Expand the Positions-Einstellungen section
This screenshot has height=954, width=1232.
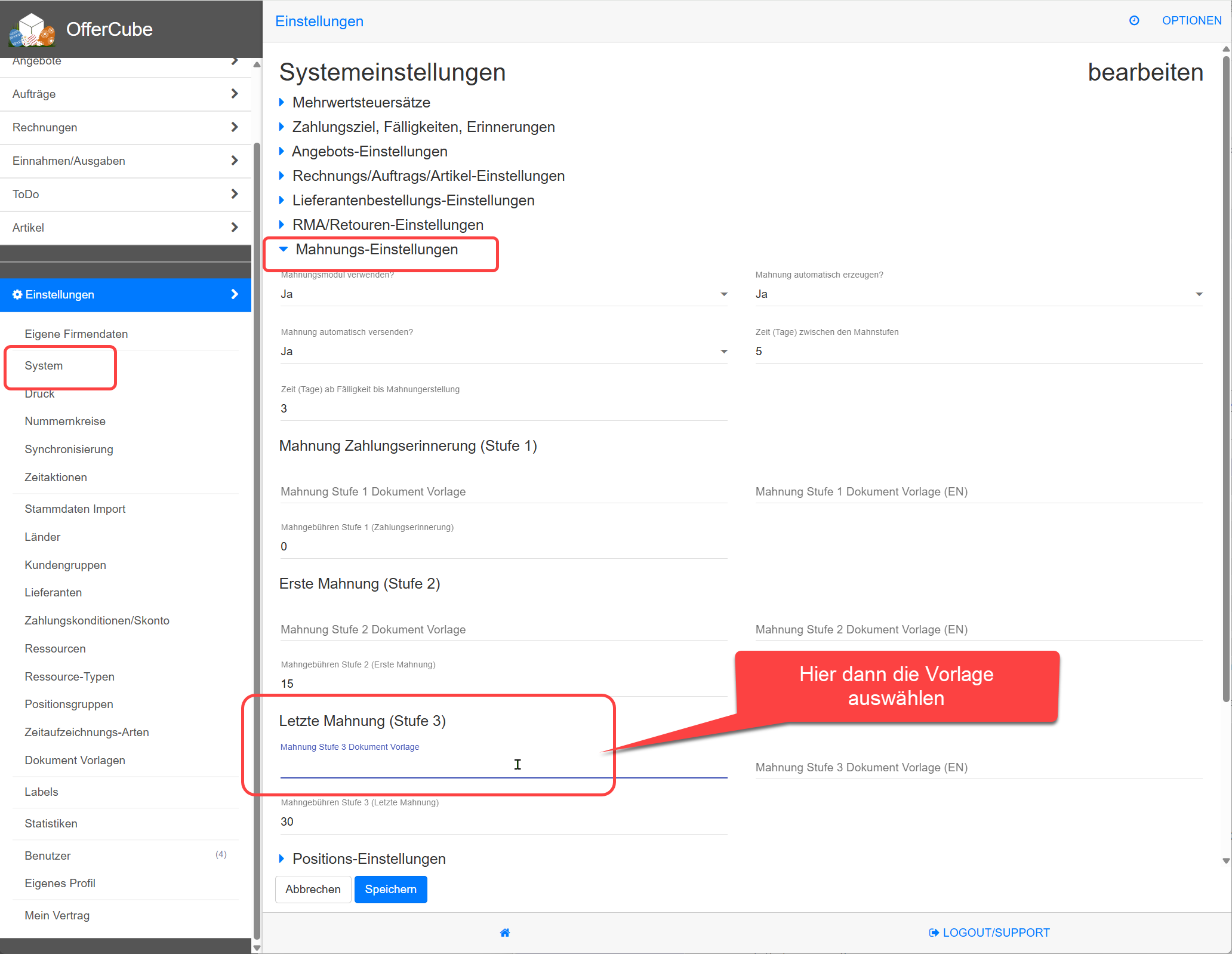(363, 859)
